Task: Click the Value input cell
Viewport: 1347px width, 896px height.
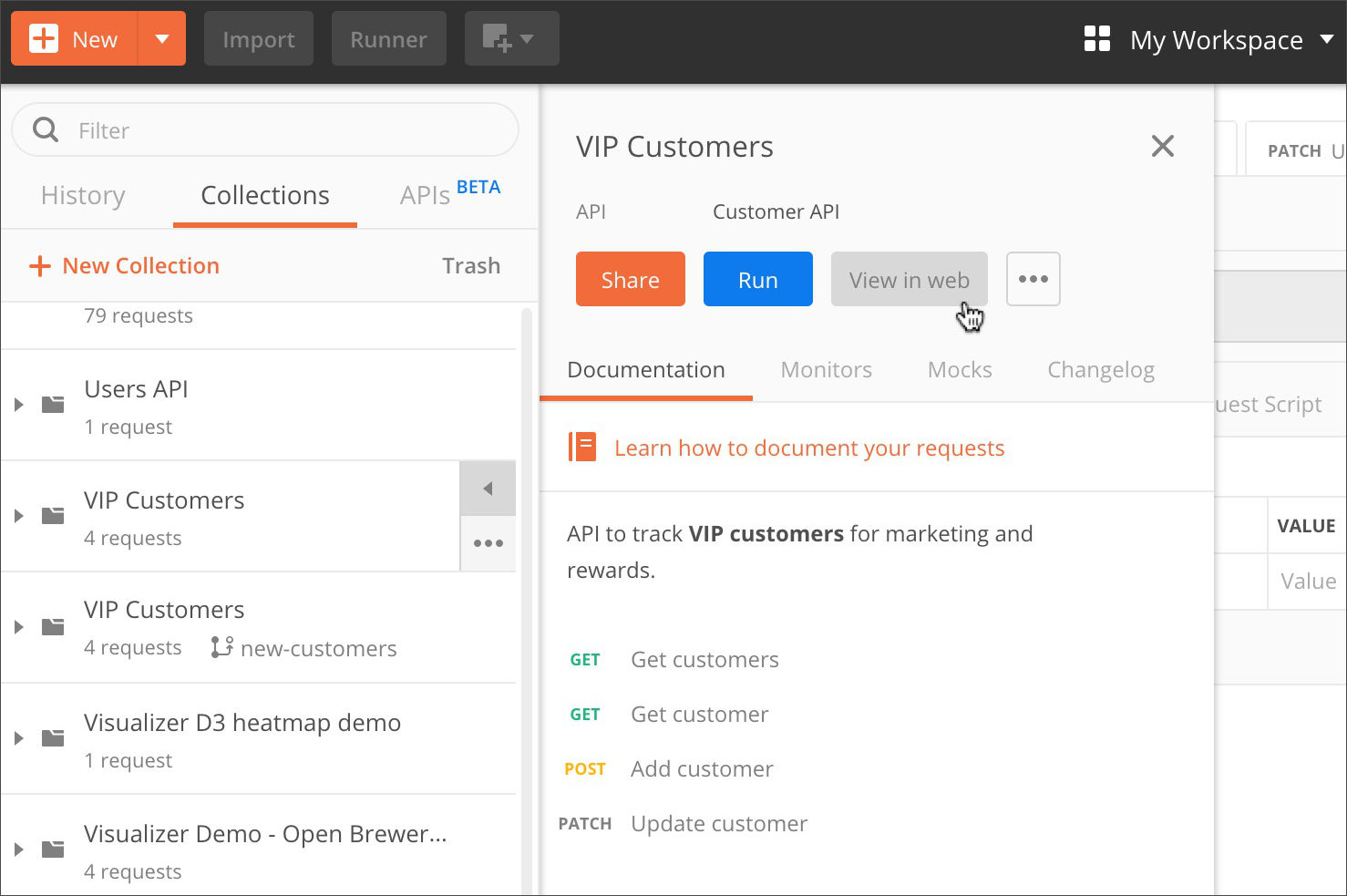Action: coord(1308,582)
